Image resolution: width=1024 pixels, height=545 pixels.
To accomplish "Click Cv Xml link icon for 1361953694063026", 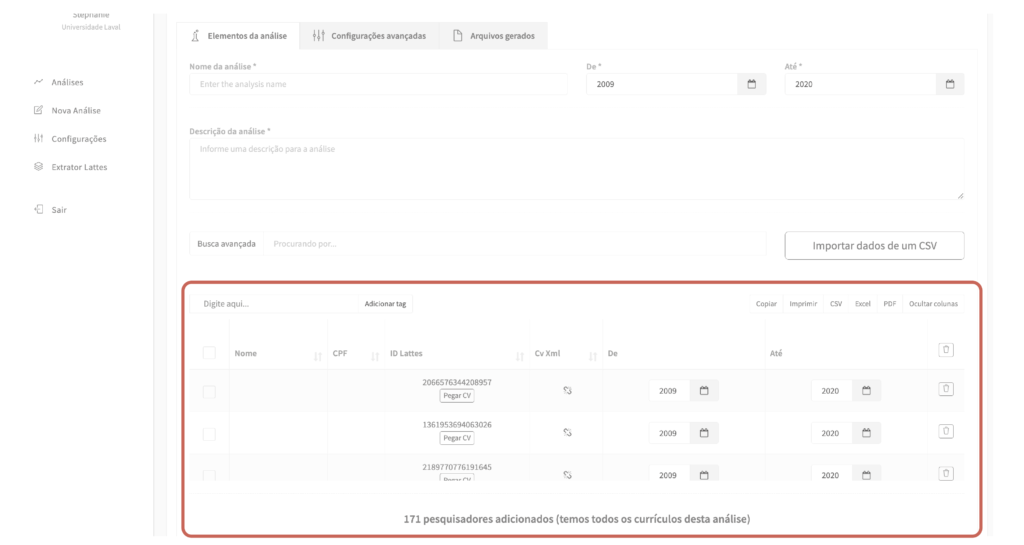I will (566, 432).
